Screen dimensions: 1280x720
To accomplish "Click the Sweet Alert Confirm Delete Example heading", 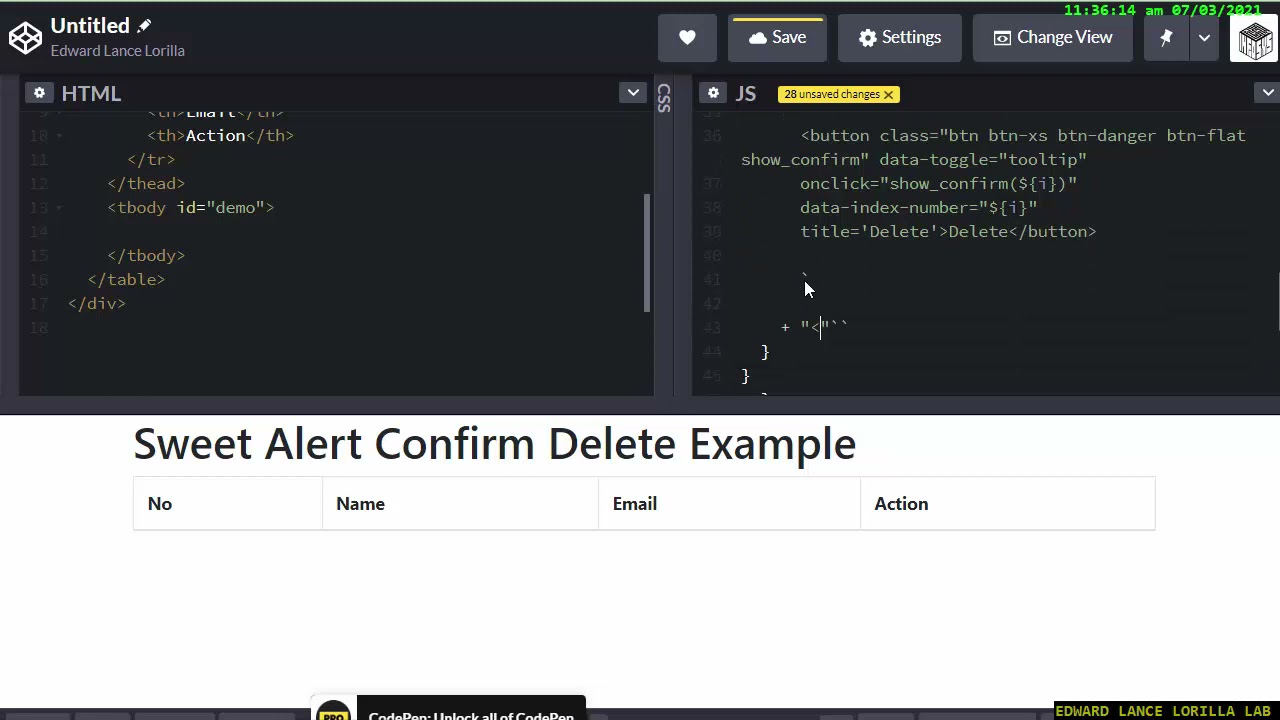I will coord(494,444).
